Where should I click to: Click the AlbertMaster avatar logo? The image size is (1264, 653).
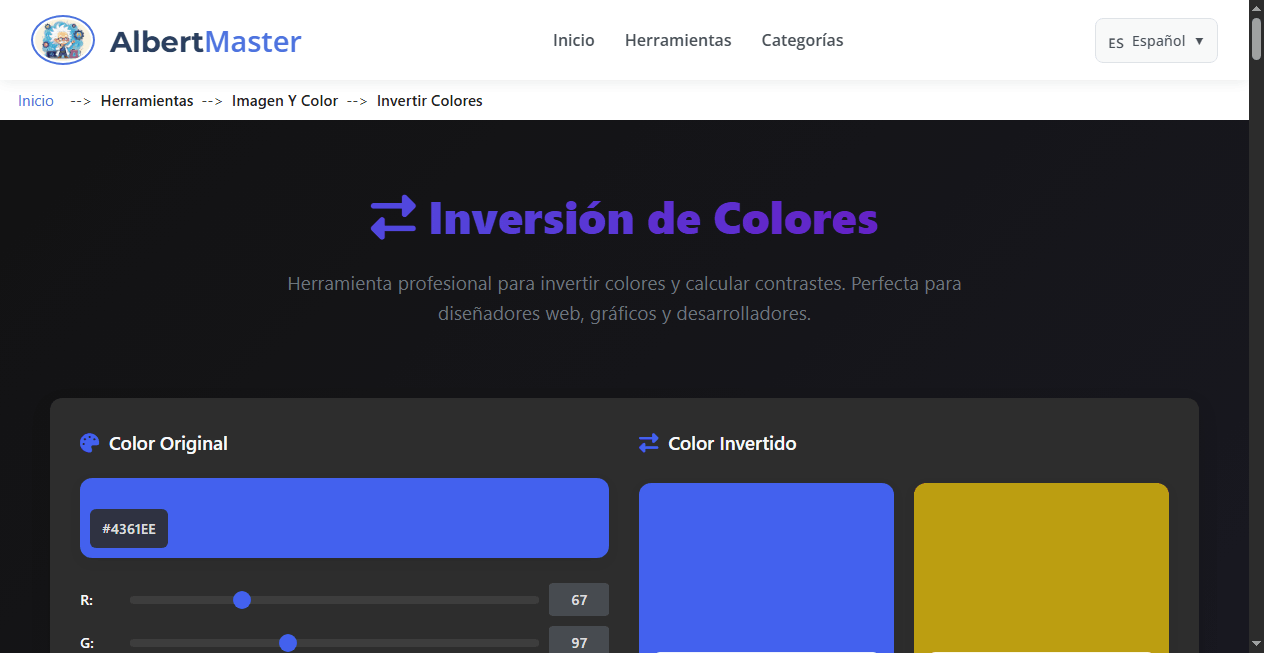pos(62,40)
